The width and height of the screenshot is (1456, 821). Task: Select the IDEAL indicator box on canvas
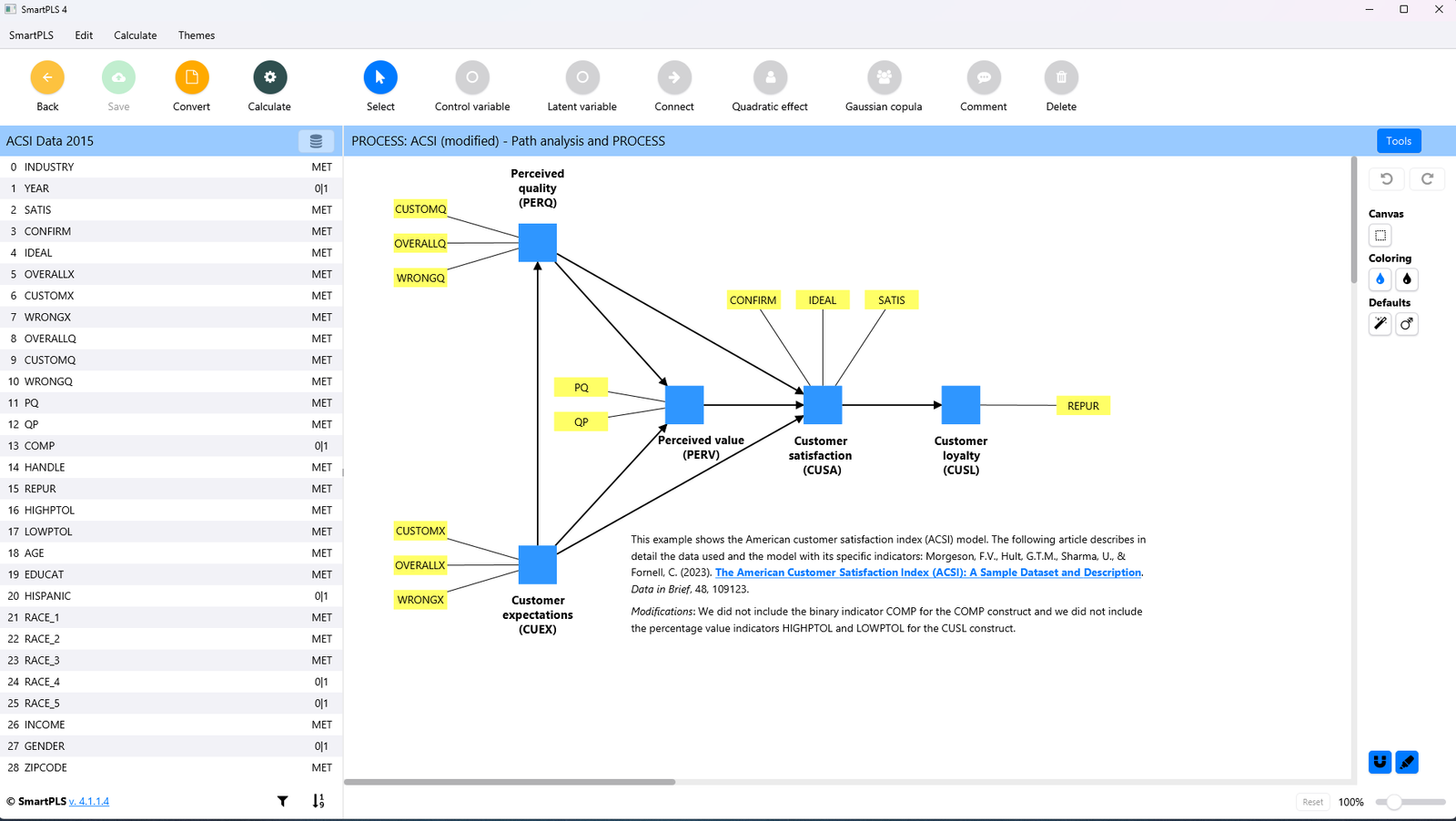pyautogui.click(x=823, y=300)
